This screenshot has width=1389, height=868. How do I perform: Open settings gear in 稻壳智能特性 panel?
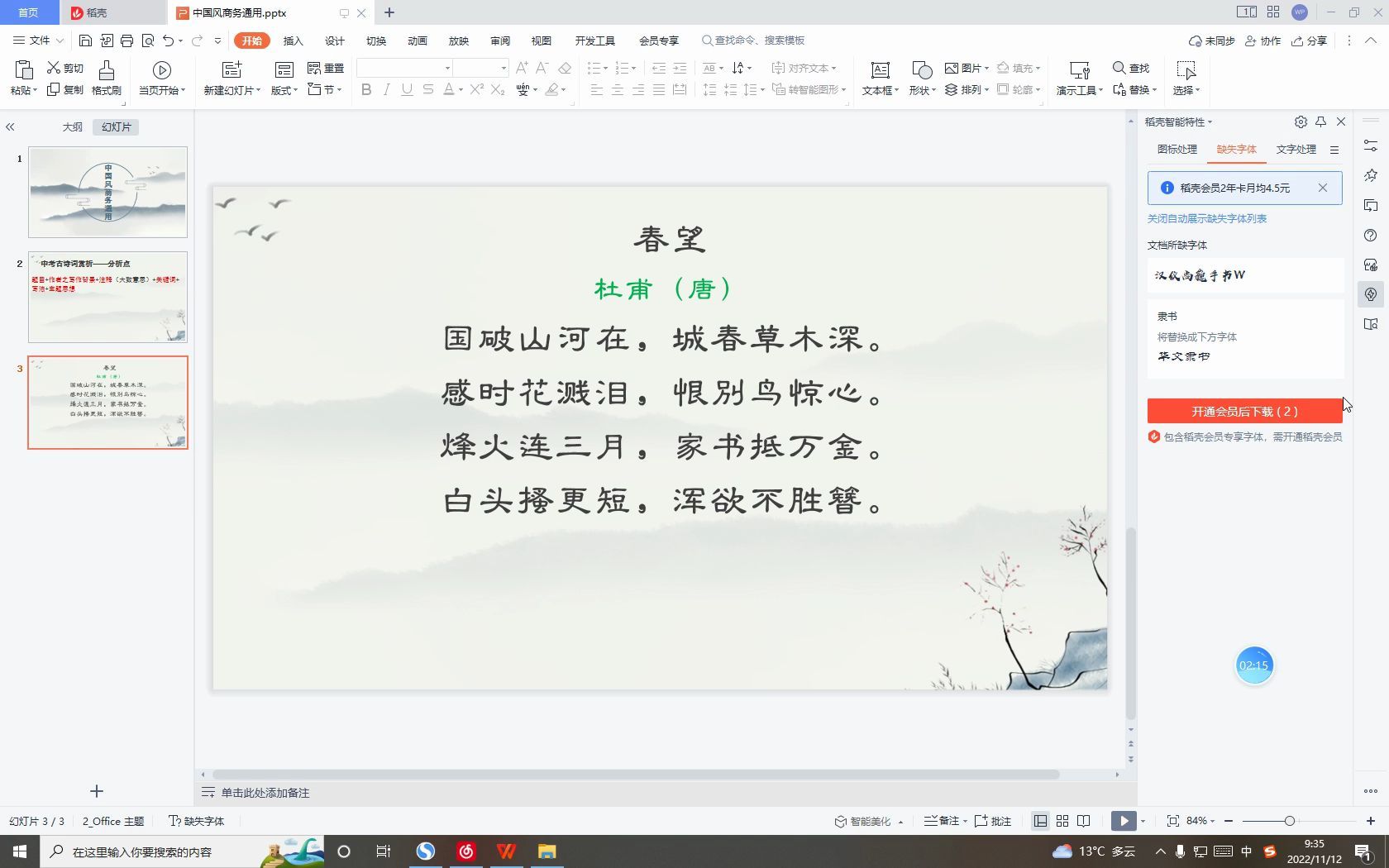(x=1301, y=122)
